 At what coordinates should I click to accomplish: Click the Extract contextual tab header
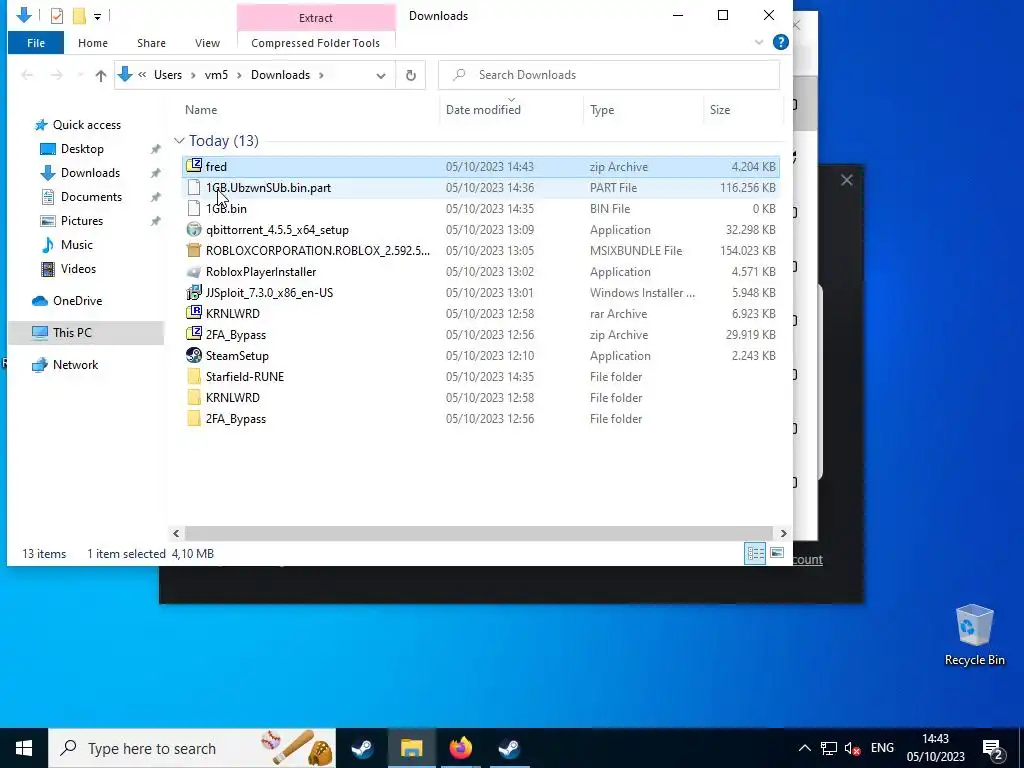(x=316, y=18)
